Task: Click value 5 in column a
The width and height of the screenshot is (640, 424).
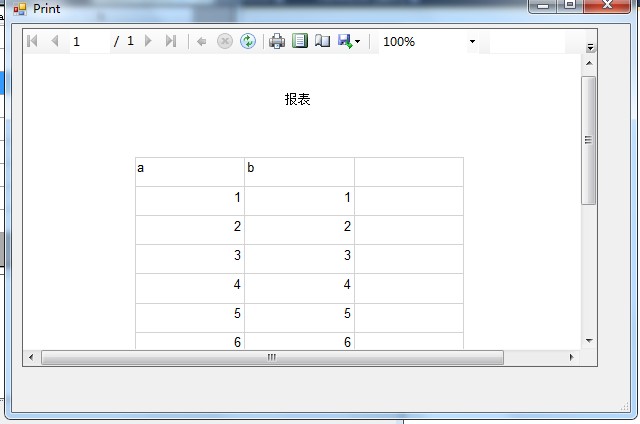Action: tap(237, 313)
